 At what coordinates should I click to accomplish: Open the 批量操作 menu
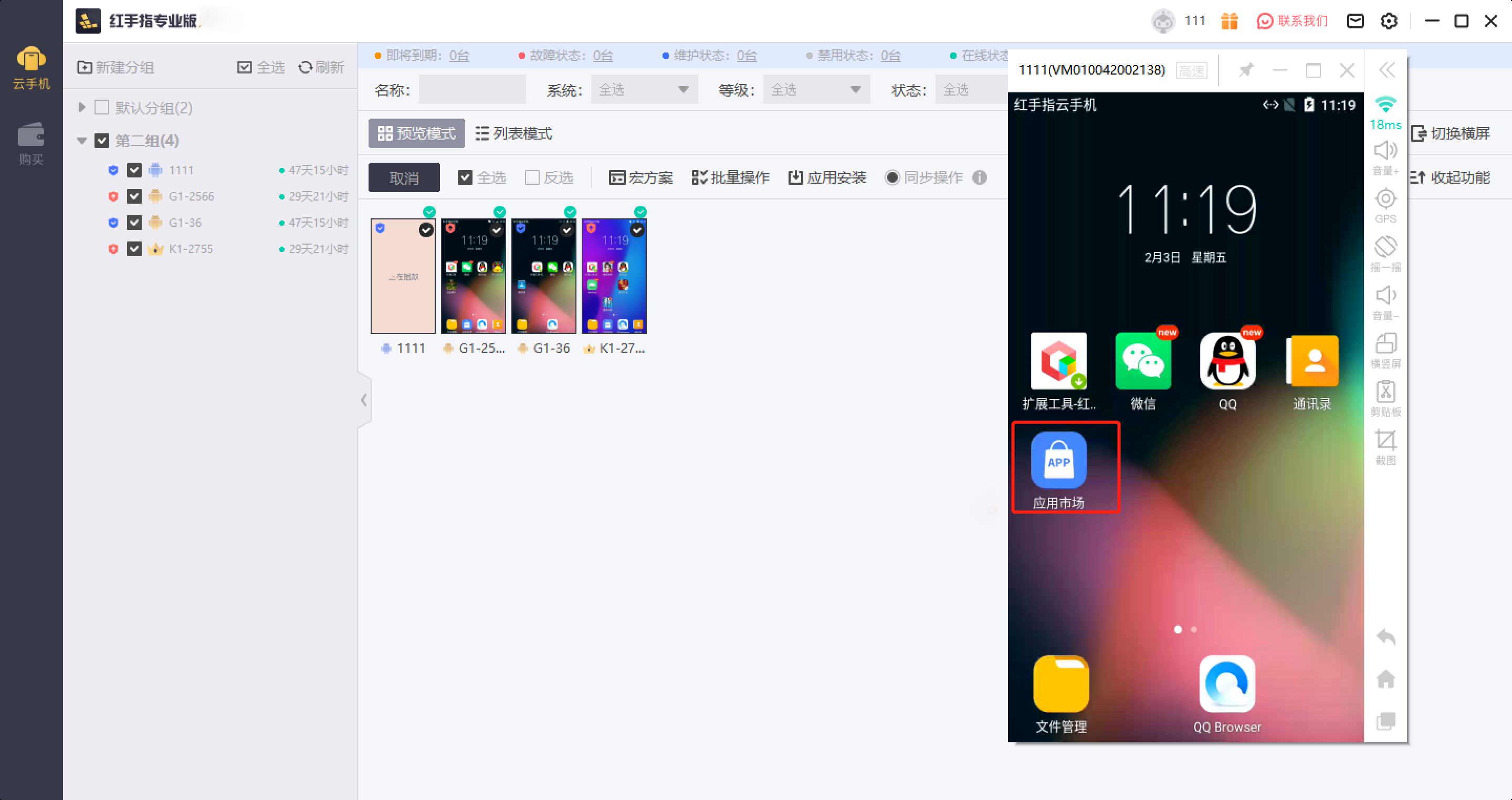point(730,177)
